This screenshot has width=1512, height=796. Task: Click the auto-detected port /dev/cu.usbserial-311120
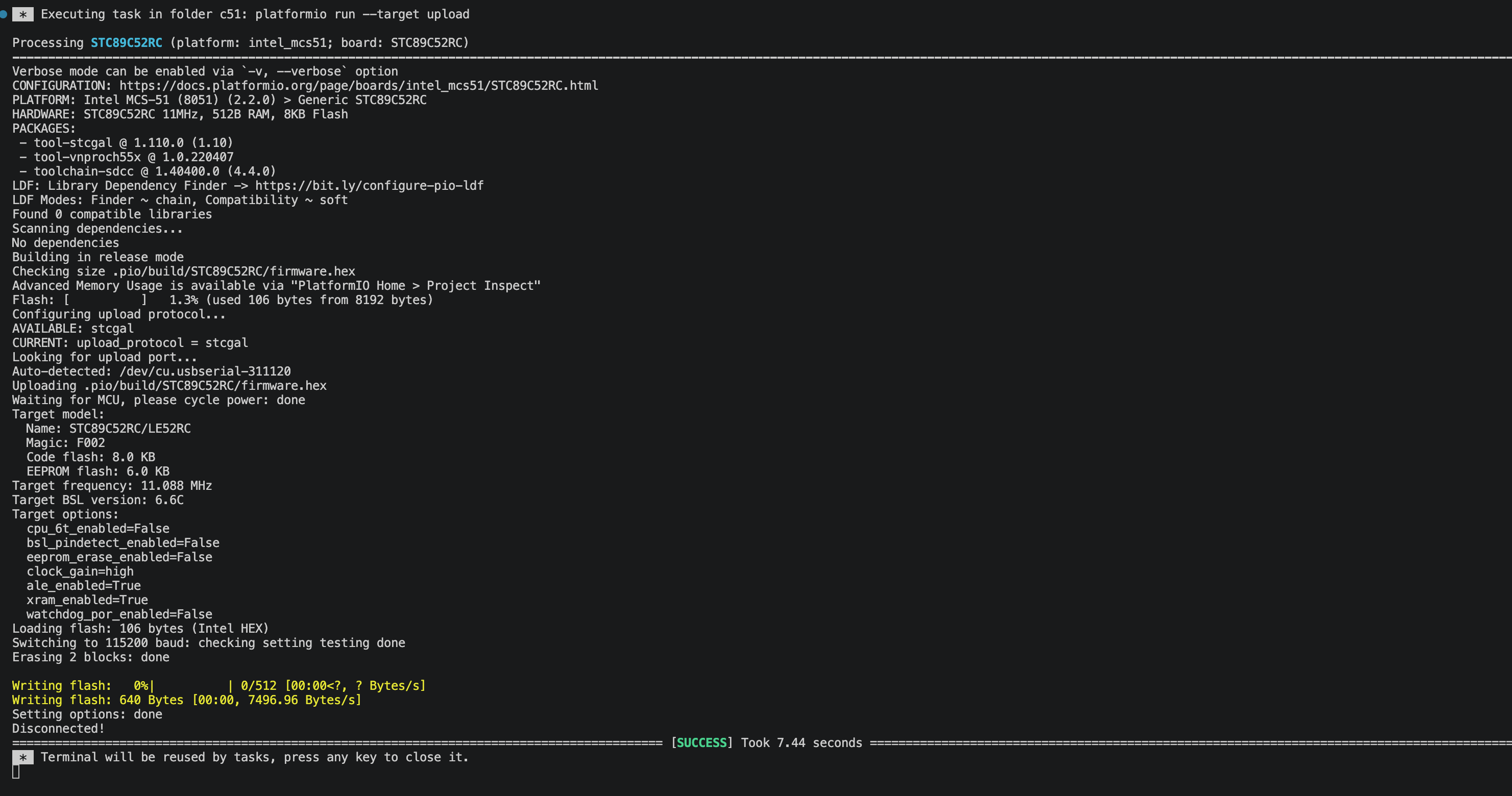tap(205, 371)
